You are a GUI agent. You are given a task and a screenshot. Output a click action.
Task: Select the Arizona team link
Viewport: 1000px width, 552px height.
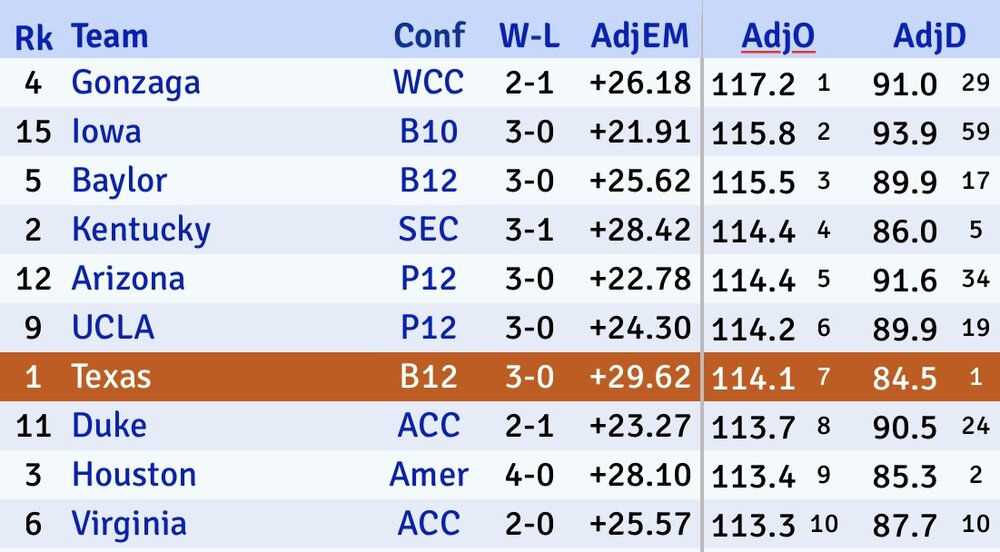pos(128,278)
